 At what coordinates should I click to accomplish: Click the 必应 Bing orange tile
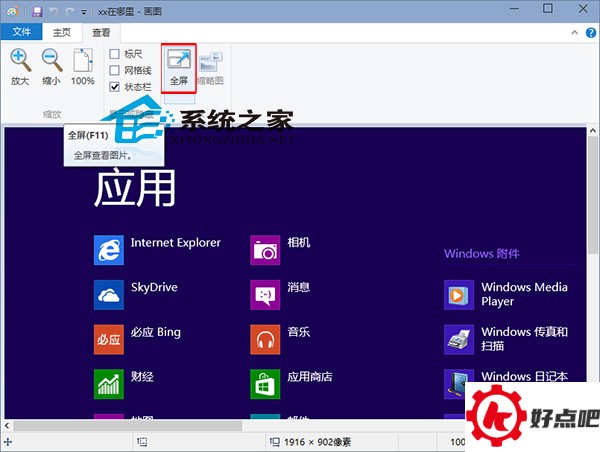pyautogui.click(x=109, y=339)
